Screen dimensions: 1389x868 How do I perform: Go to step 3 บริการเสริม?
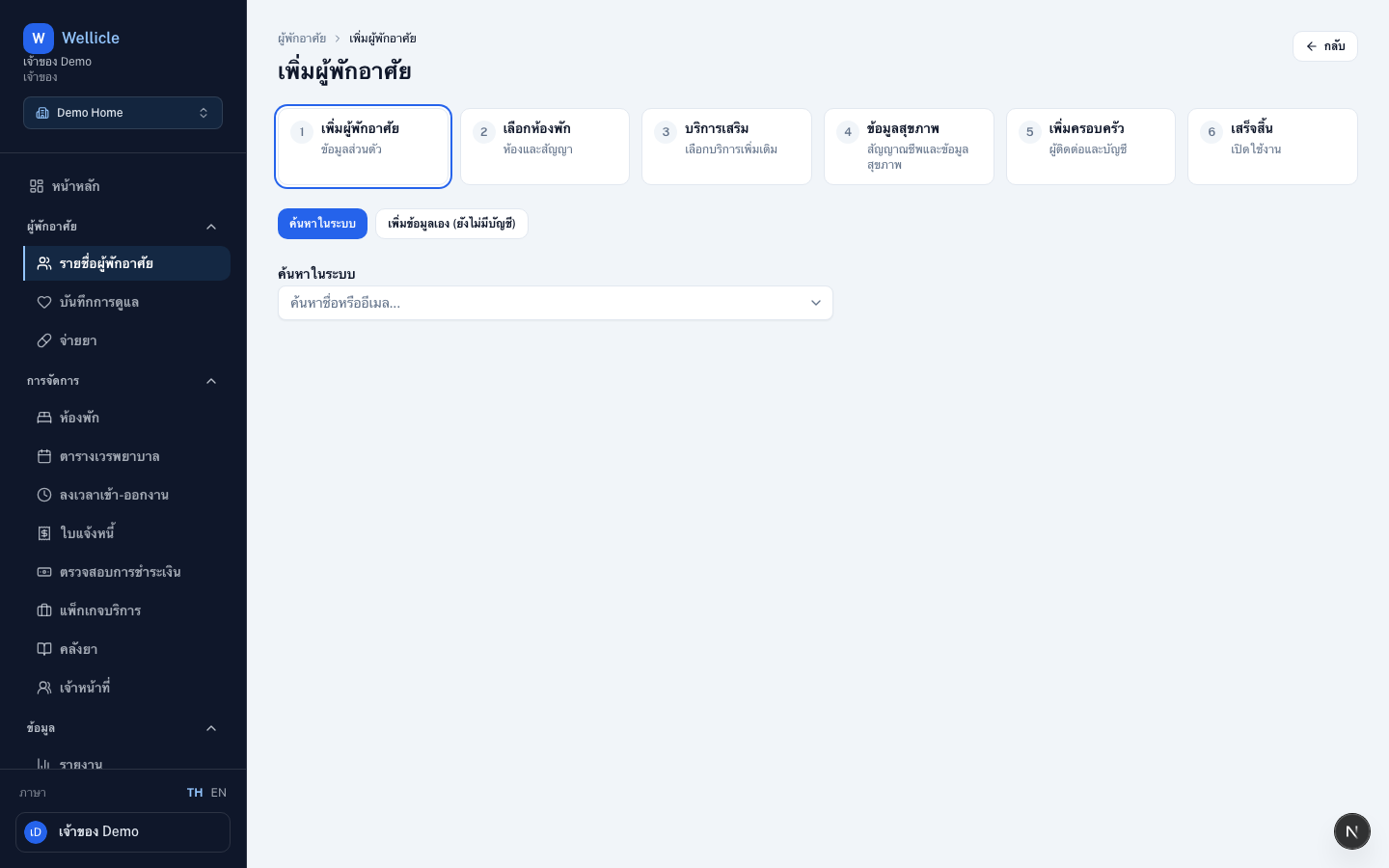(726, 147)
